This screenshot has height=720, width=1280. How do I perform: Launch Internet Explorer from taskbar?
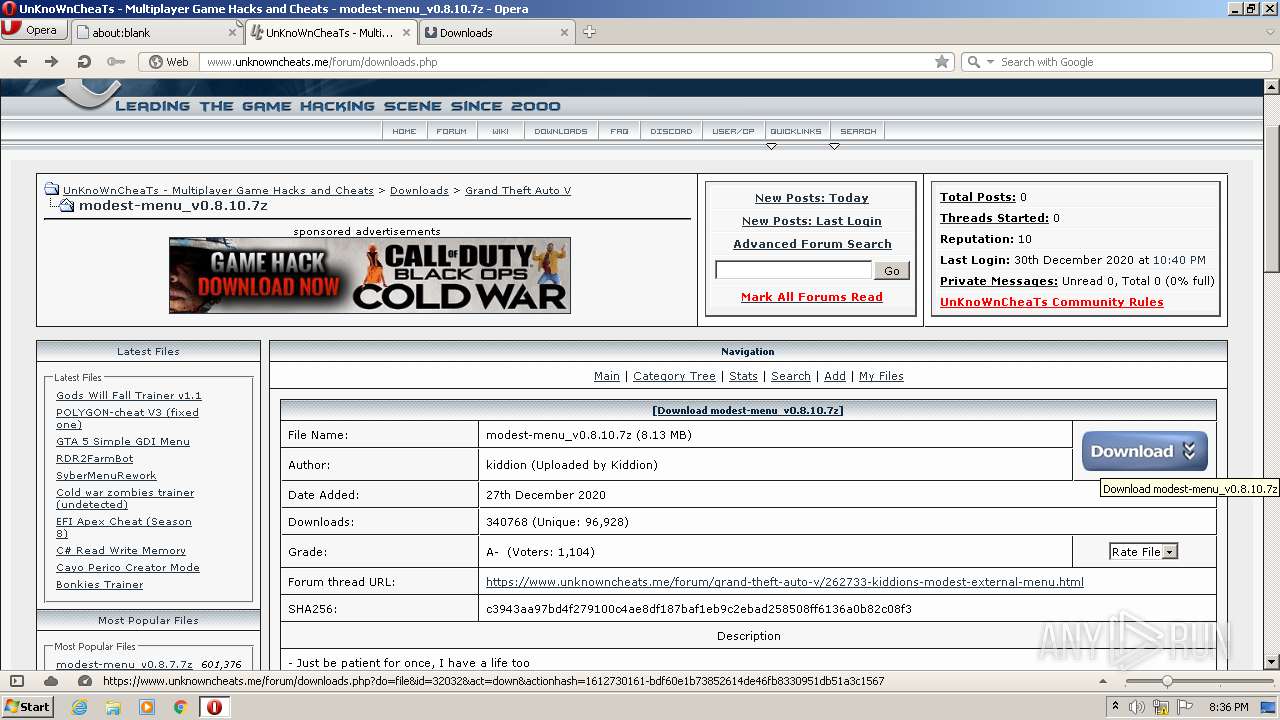[x=80, y=707]
